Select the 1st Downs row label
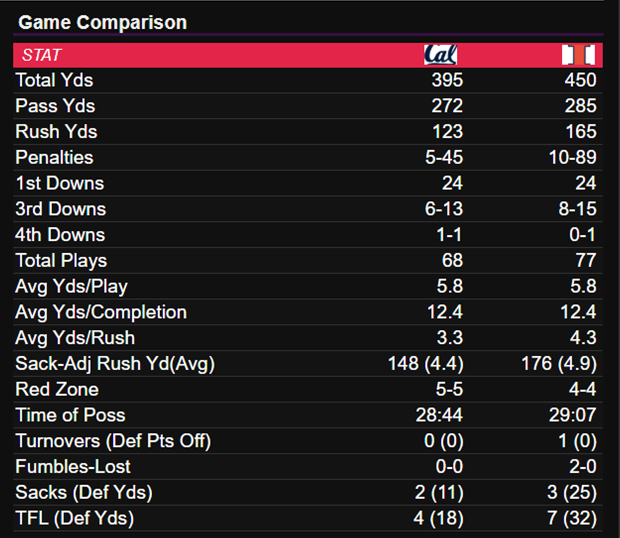This screenshot has width=620, height=538. click(x=59, y=183)
